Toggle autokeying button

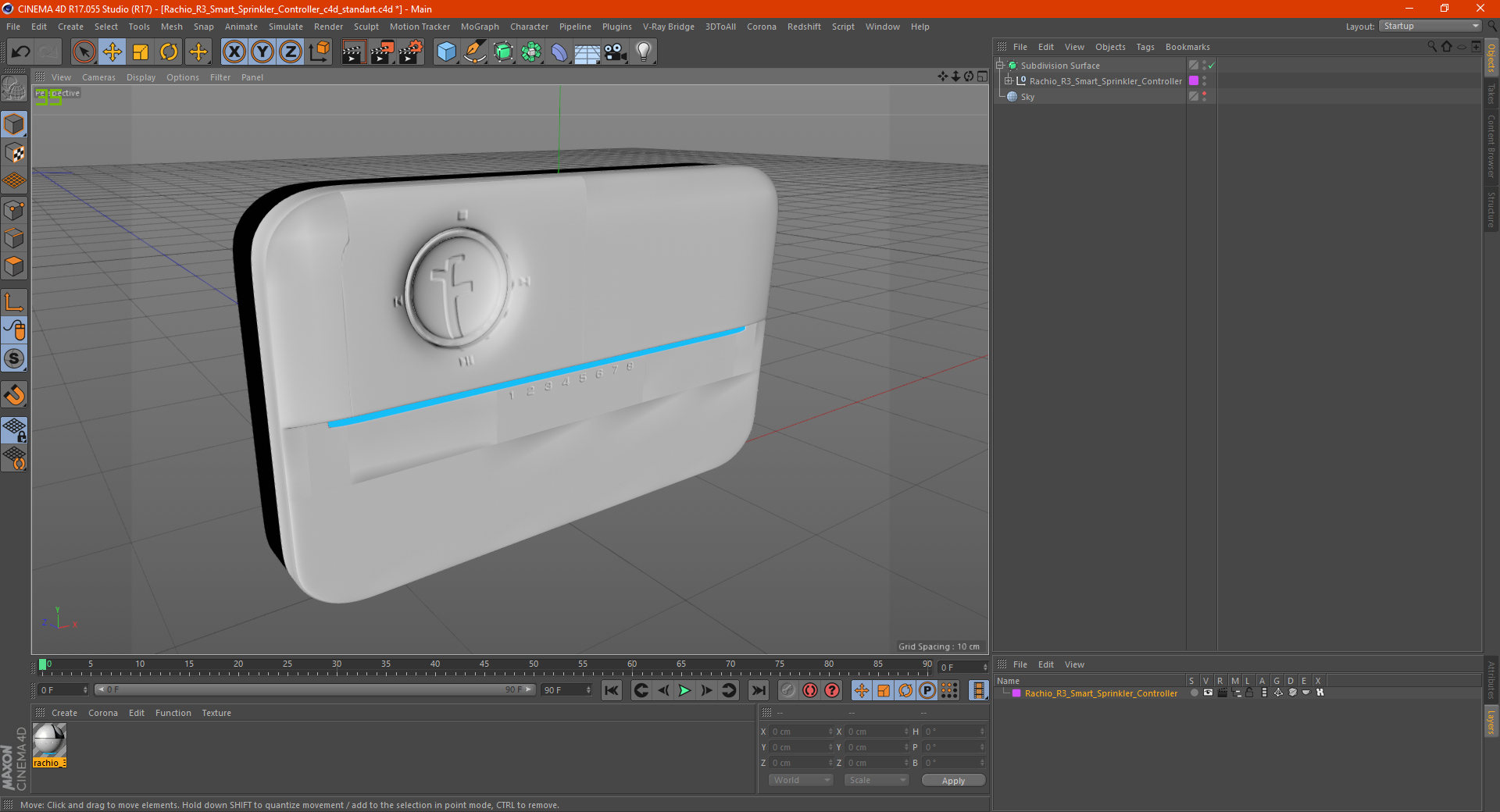tap(810, 690)
